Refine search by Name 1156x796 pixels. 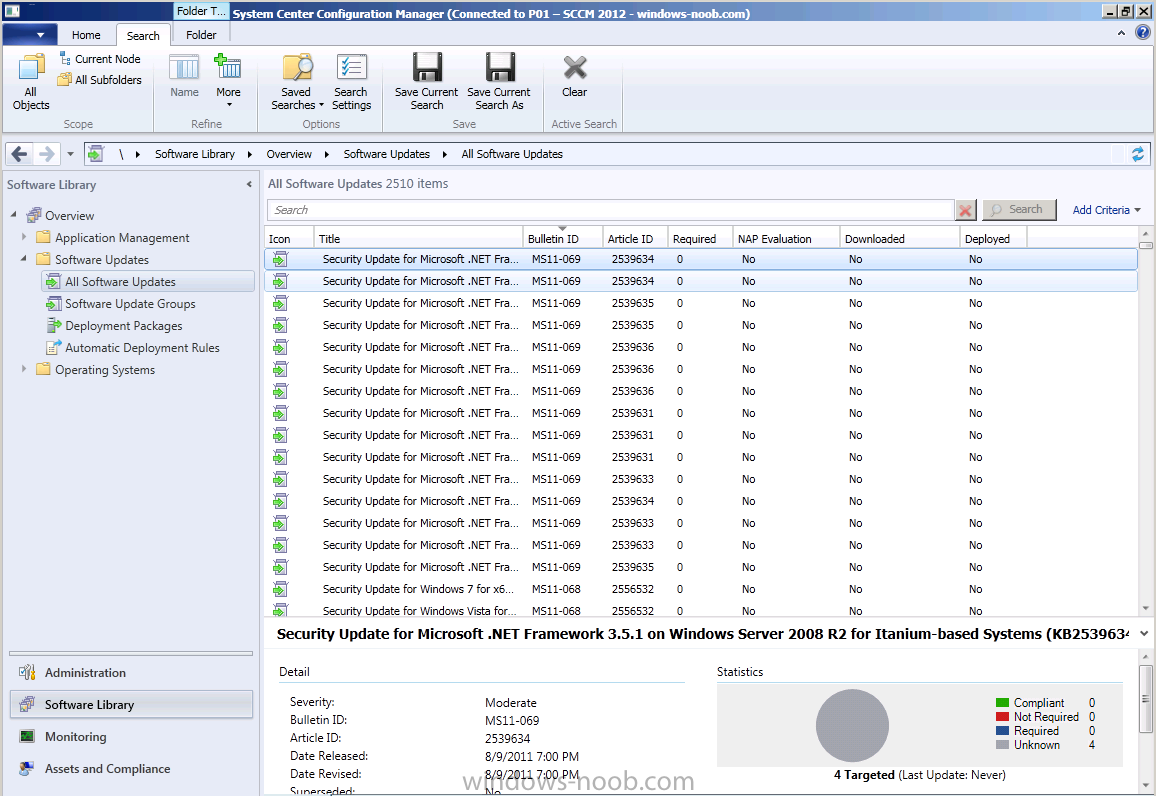click(x=184, y=77)
